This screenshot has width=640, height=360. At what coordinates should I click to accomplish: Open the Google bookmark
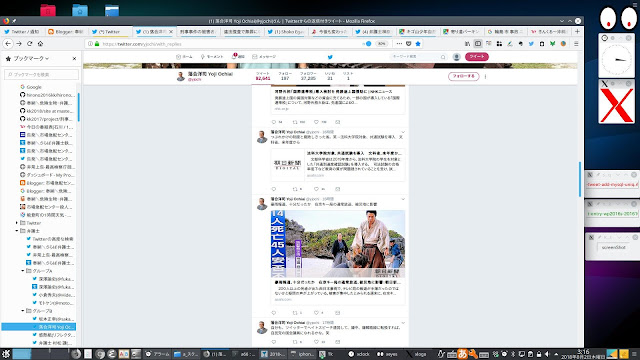[34, 87]
